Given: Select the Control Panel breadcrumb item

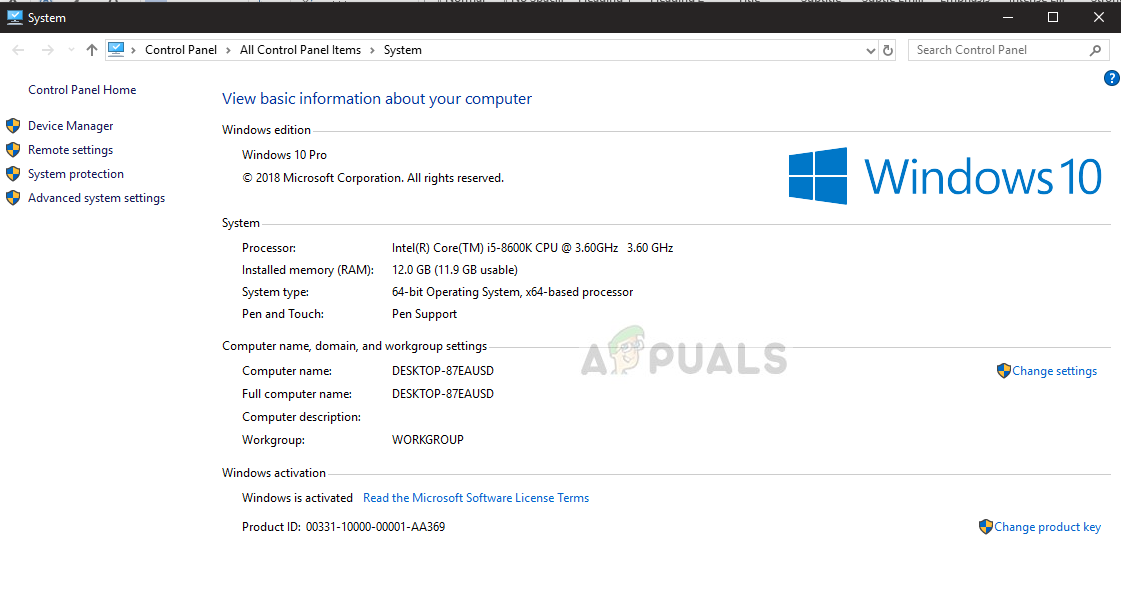Looking at the screenshot, I should pyautogui.click(x=180, y=50).
